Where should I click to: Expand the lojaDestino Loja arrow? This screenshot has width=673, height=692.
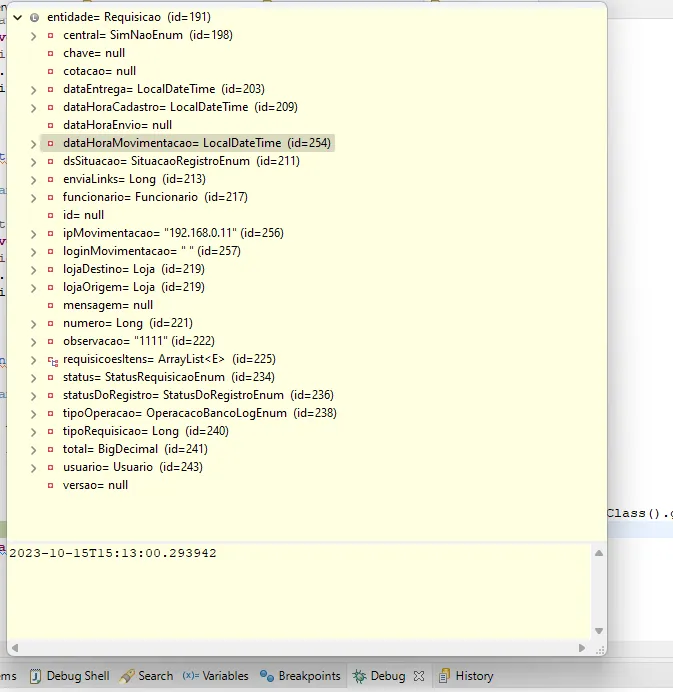coord(34,270)
